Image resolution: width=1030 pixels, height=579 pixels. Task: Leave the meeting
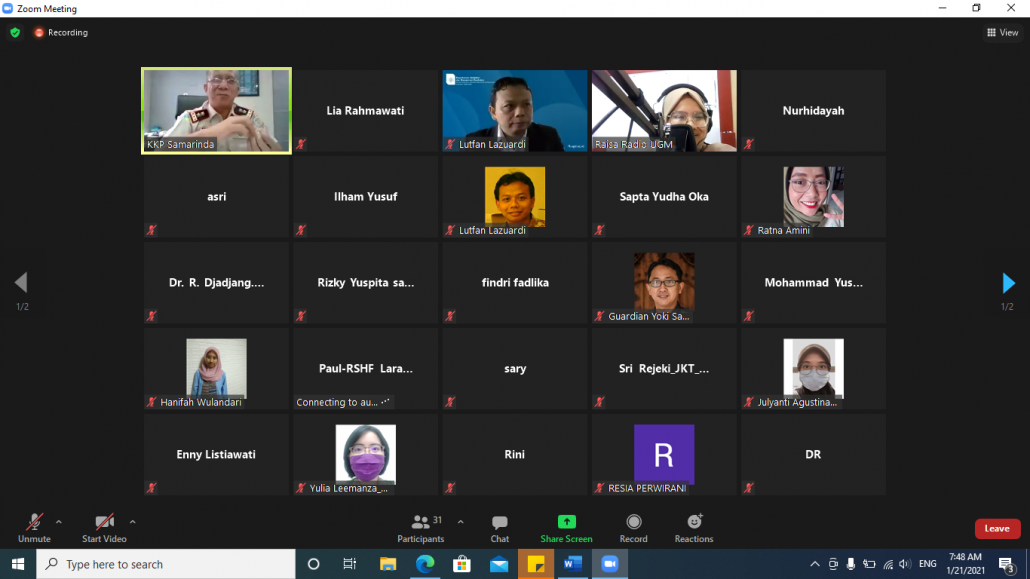pyautogui.click(x=997, y=528)
